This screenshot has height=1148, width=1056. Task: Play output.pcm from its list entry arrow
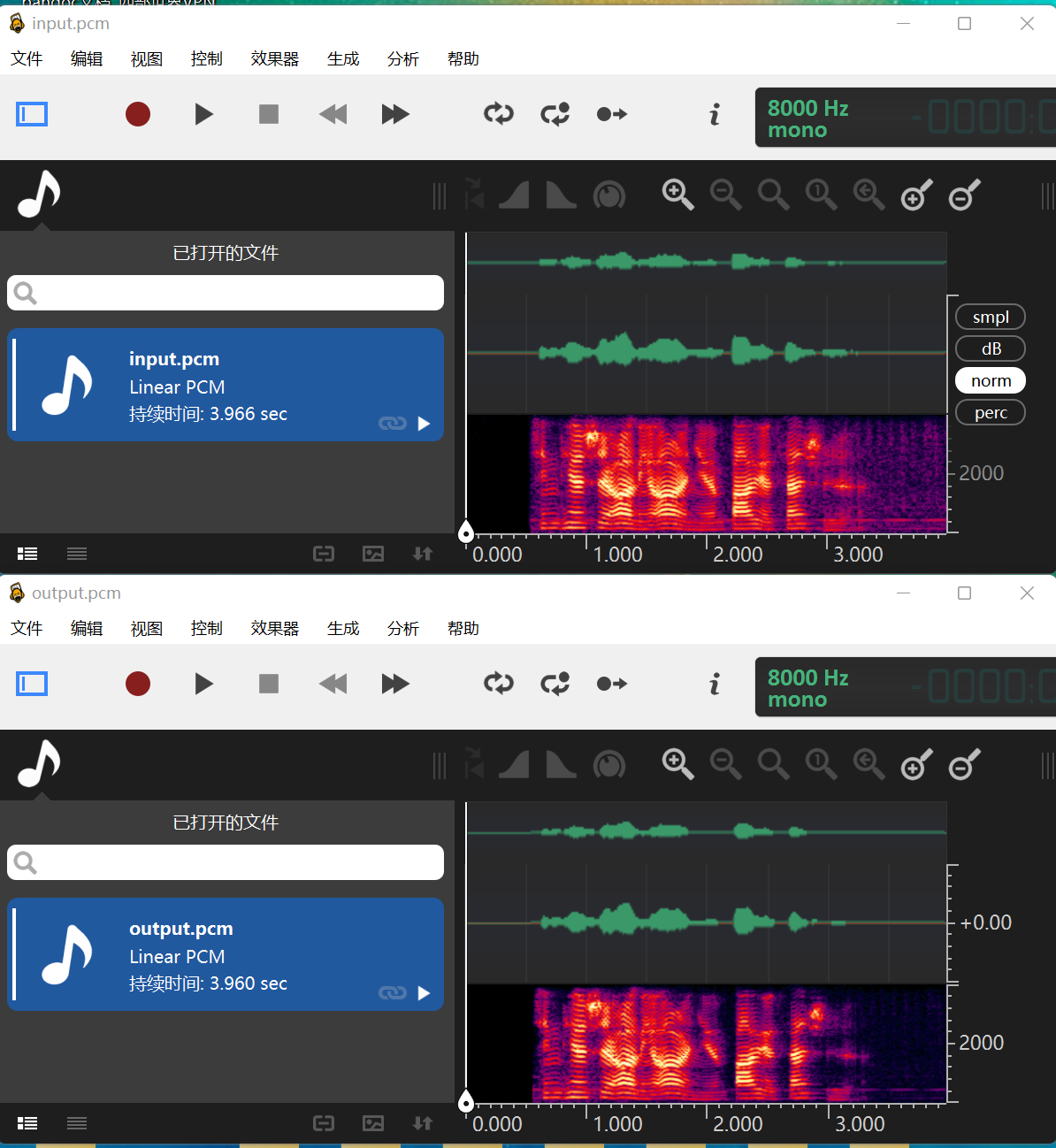[x=425, y=993]
